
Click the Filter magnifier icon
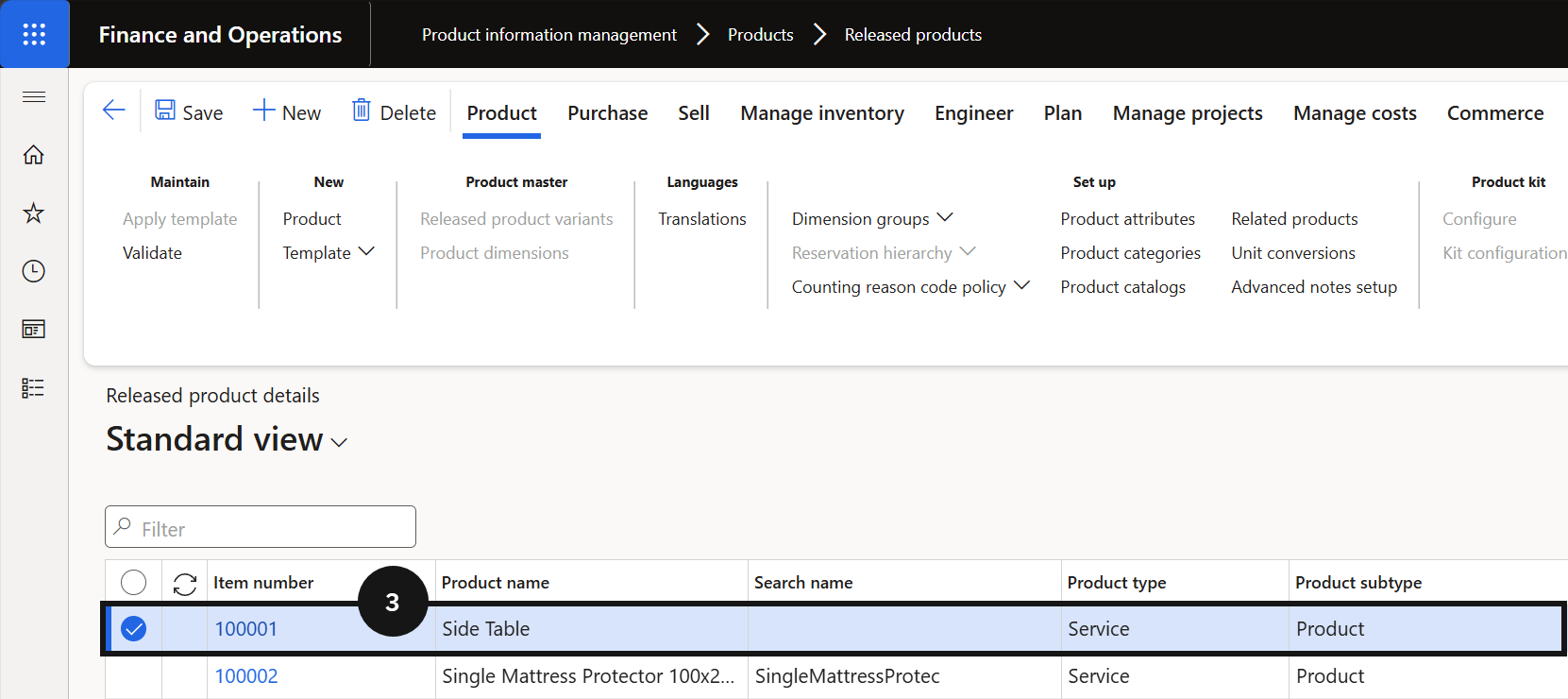click(x=123, y=527)
